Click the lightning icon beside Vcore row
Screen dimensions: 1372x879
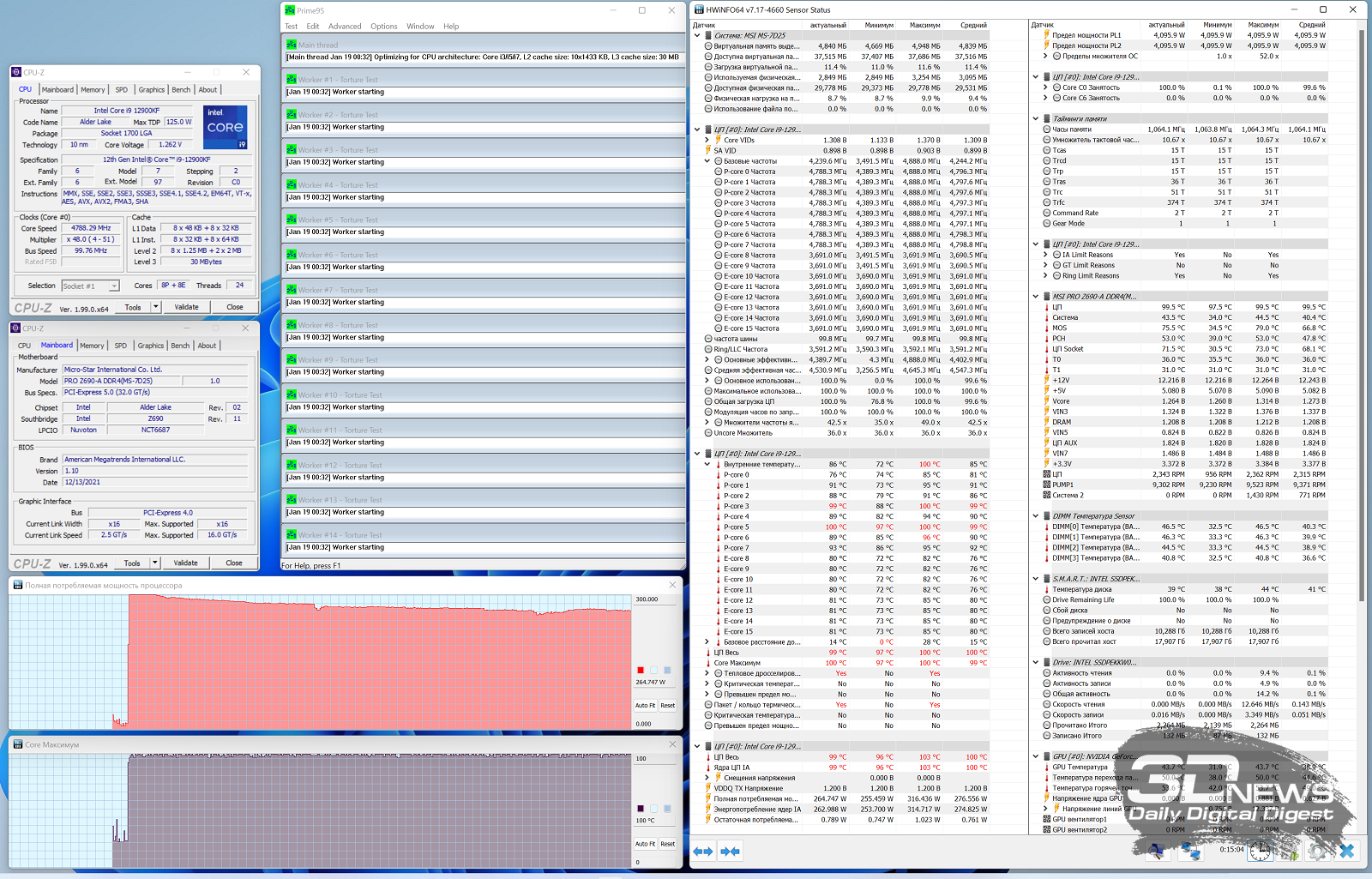[1047, 401]
